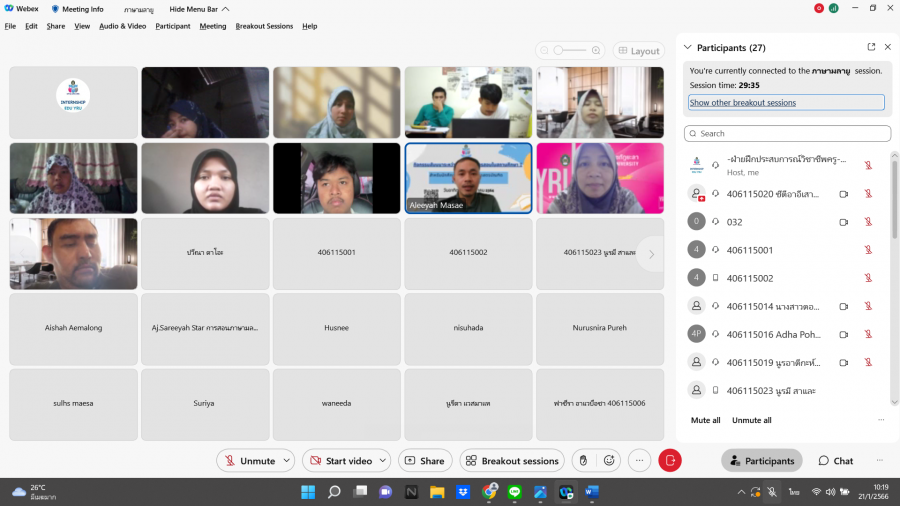
Task: Click the red leave session button
Action: pyautogui.click(x=670, y=461)
